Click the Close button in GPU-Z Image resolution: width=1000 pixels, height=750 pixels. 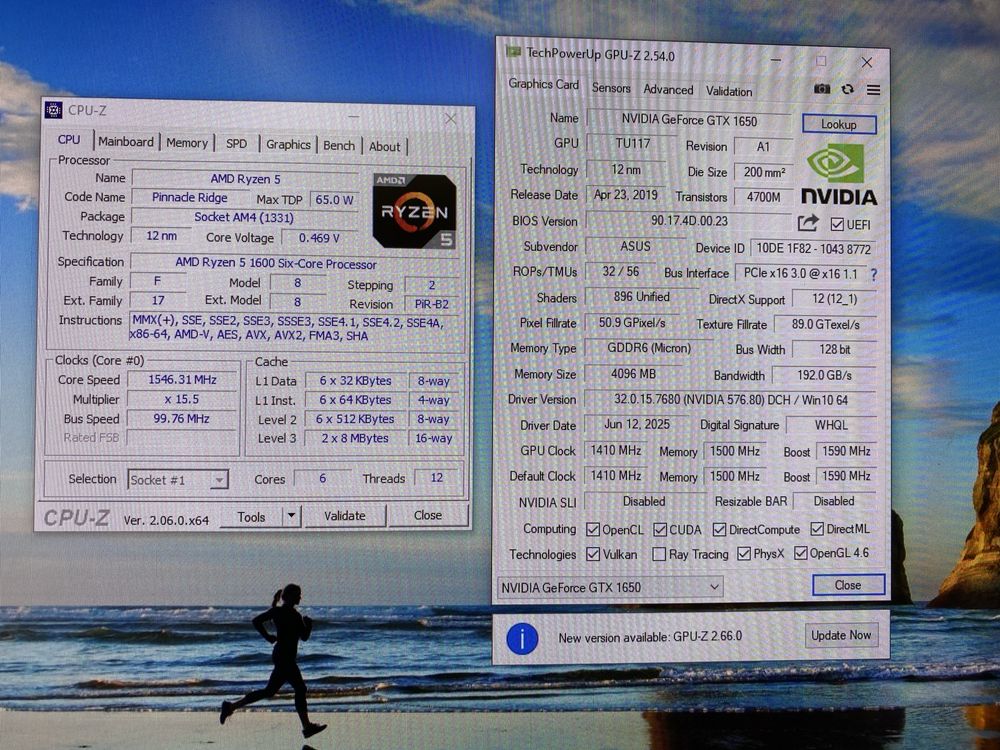click(848, 585)
